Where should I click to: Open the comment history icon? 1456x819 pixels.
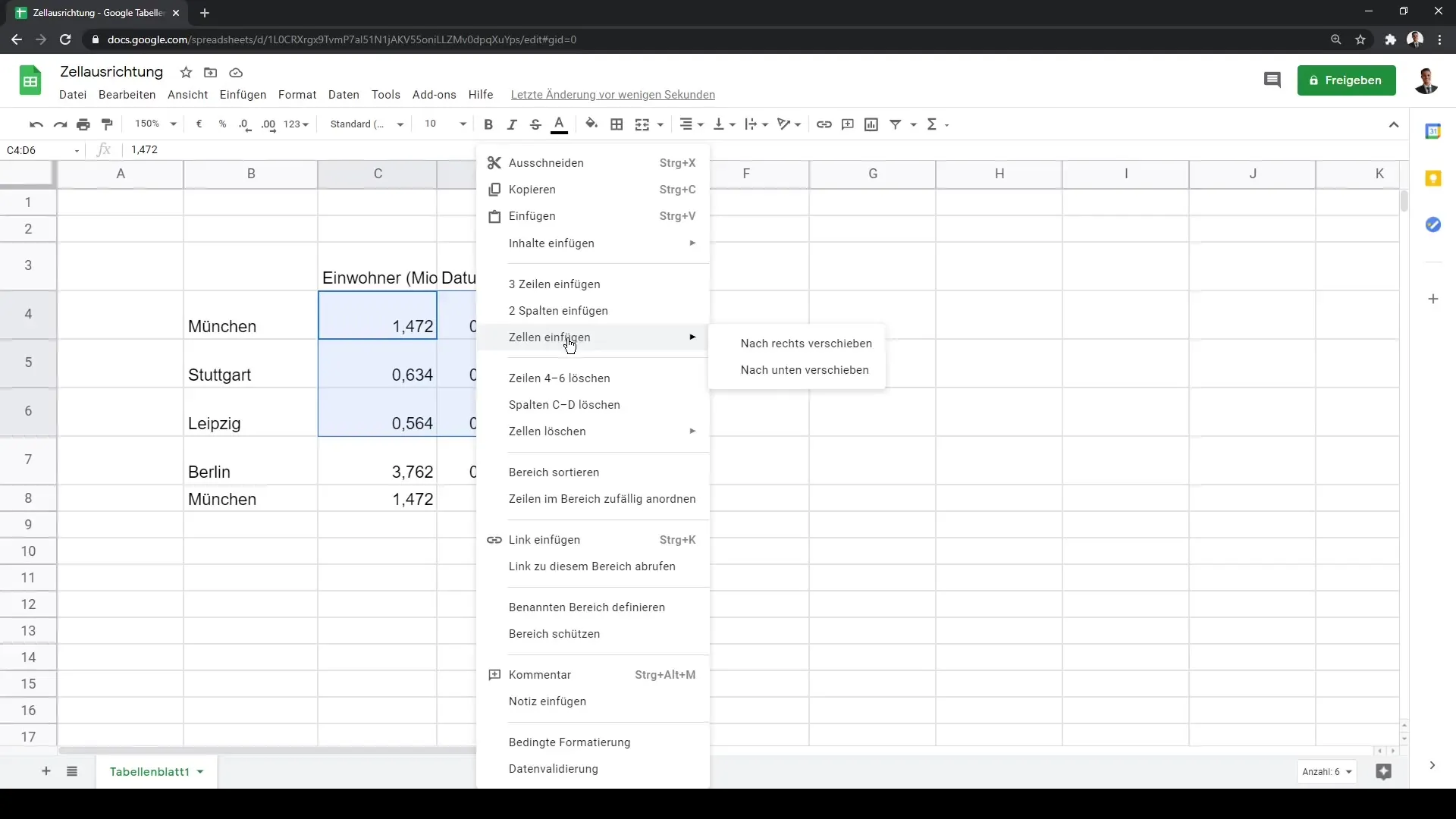point(1272,80)
